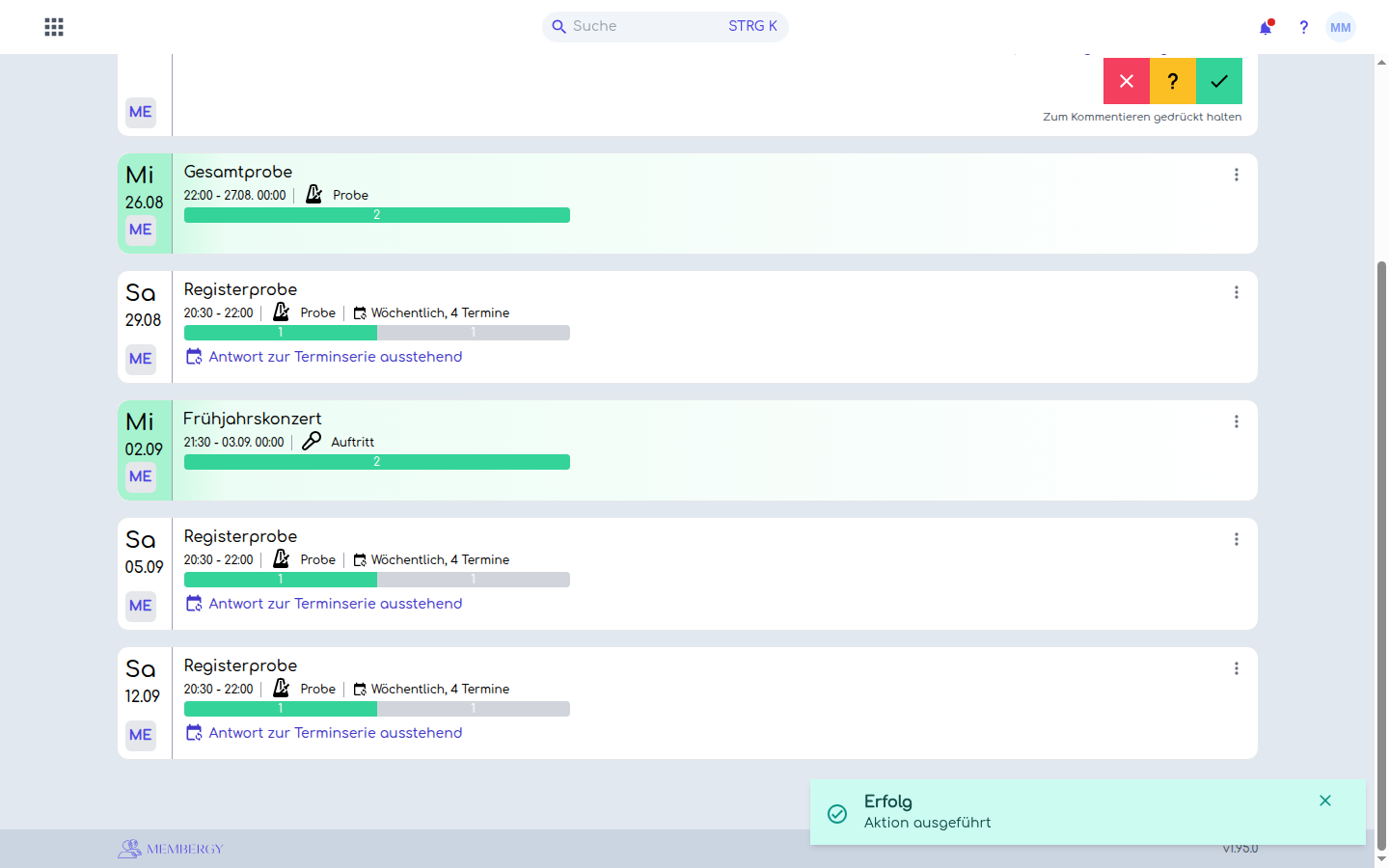Open the three-dot menu for Registerprobe 12.09

(1237, 668)
